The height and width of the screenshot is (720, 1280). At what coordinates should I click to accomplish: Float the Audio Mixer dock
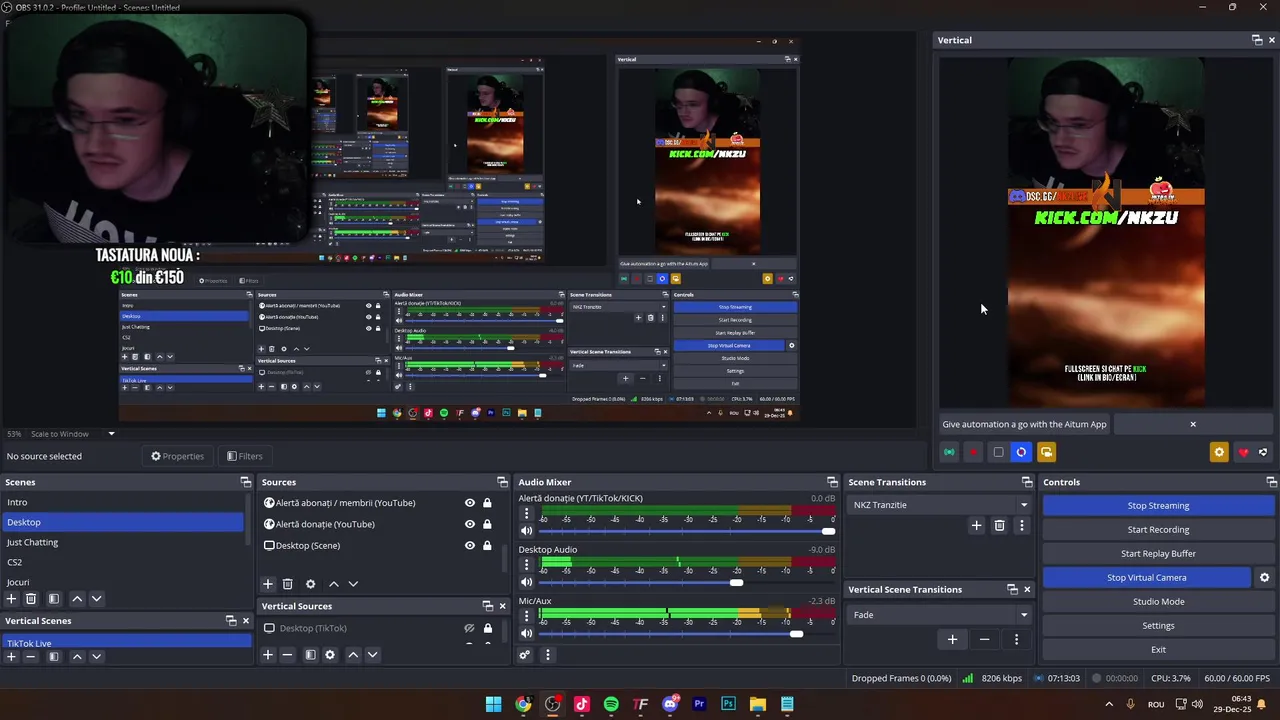click(x=832, y=482)
